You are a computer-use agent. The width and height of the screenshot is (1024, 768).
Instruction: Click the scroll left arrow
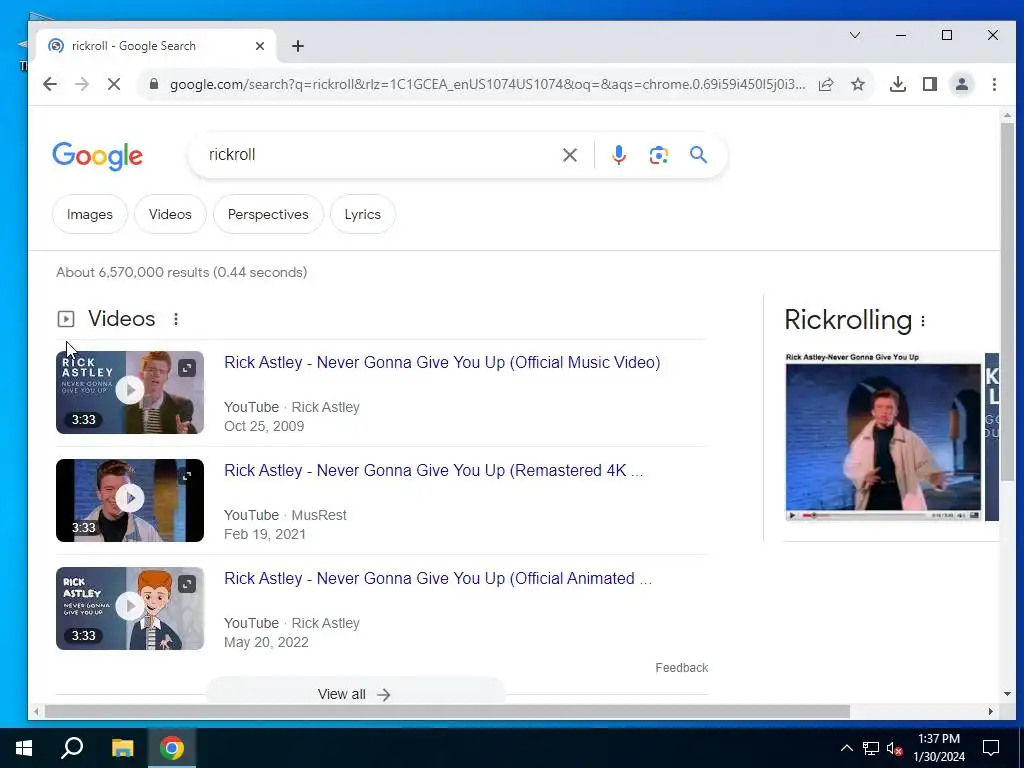click(x=37, y=711)
